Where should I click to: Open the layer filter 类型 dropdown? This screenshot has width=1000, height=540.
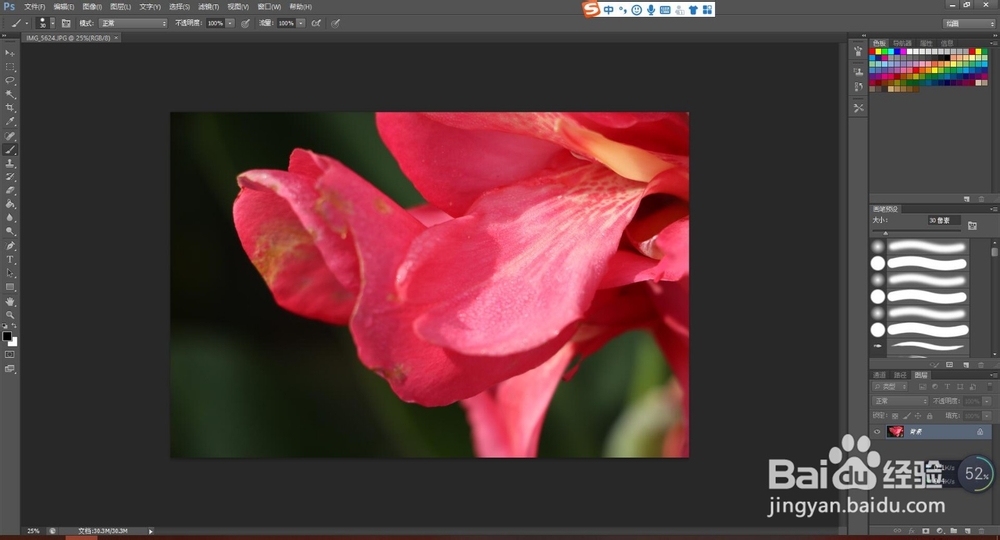(x=890, y=386)
